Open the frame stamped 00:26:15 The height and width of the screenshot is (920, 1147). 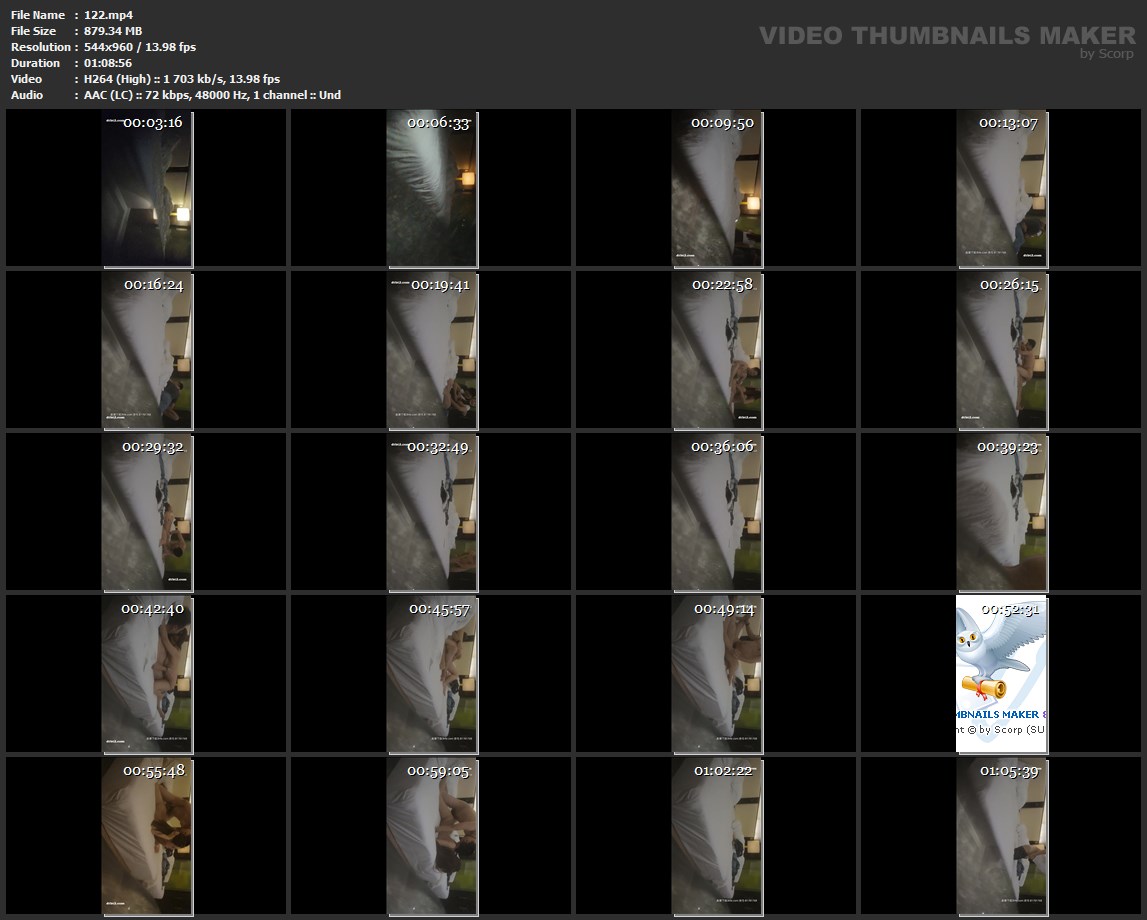[1001, 351]
